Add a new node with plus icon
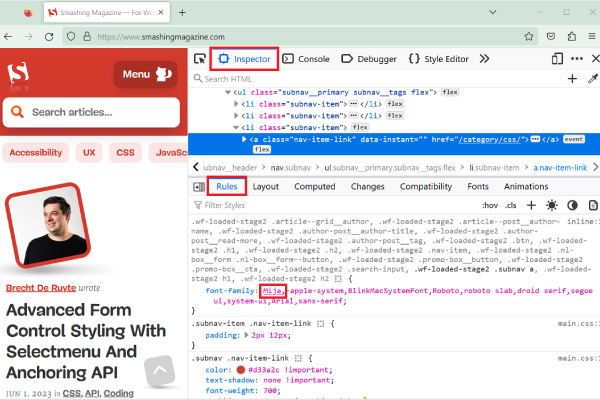 pos(572,78)
